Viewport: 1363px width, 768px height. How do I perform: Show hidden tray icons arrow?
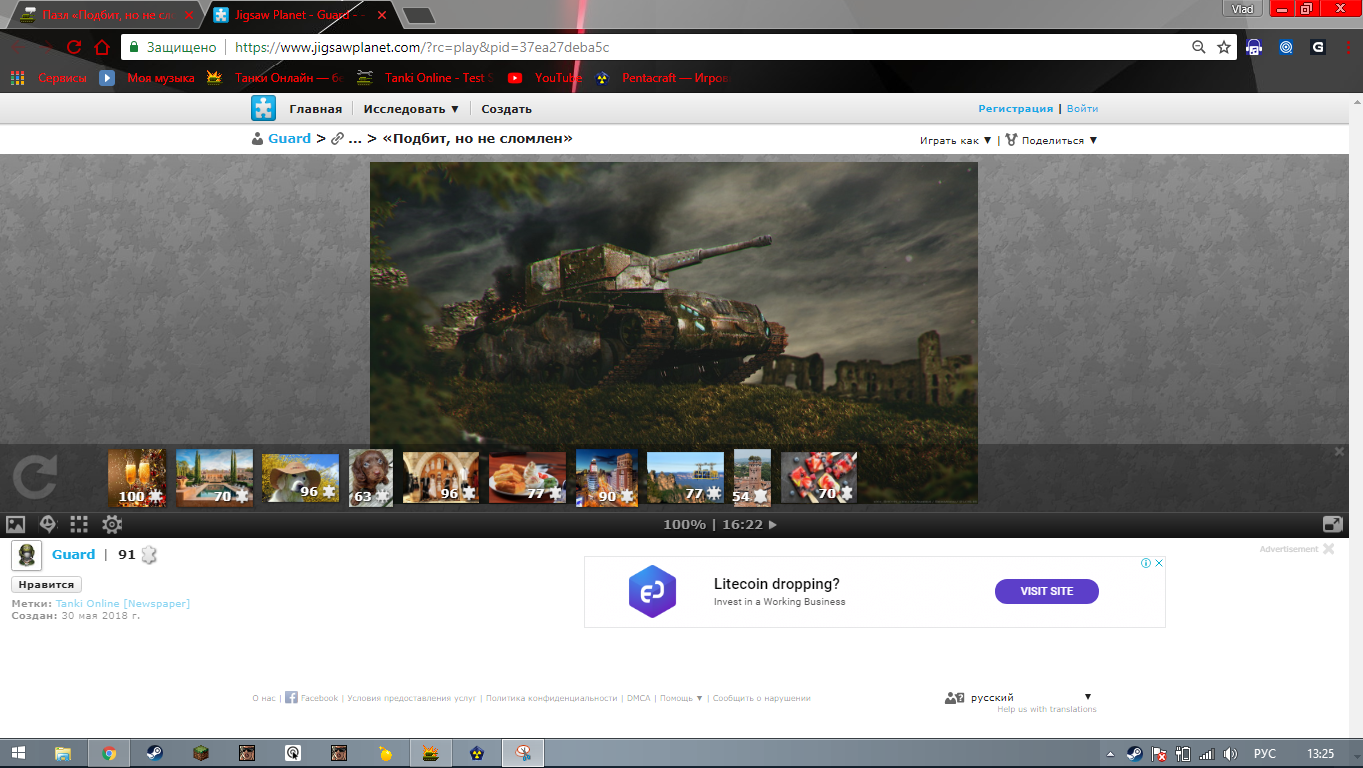point(1110,754)
